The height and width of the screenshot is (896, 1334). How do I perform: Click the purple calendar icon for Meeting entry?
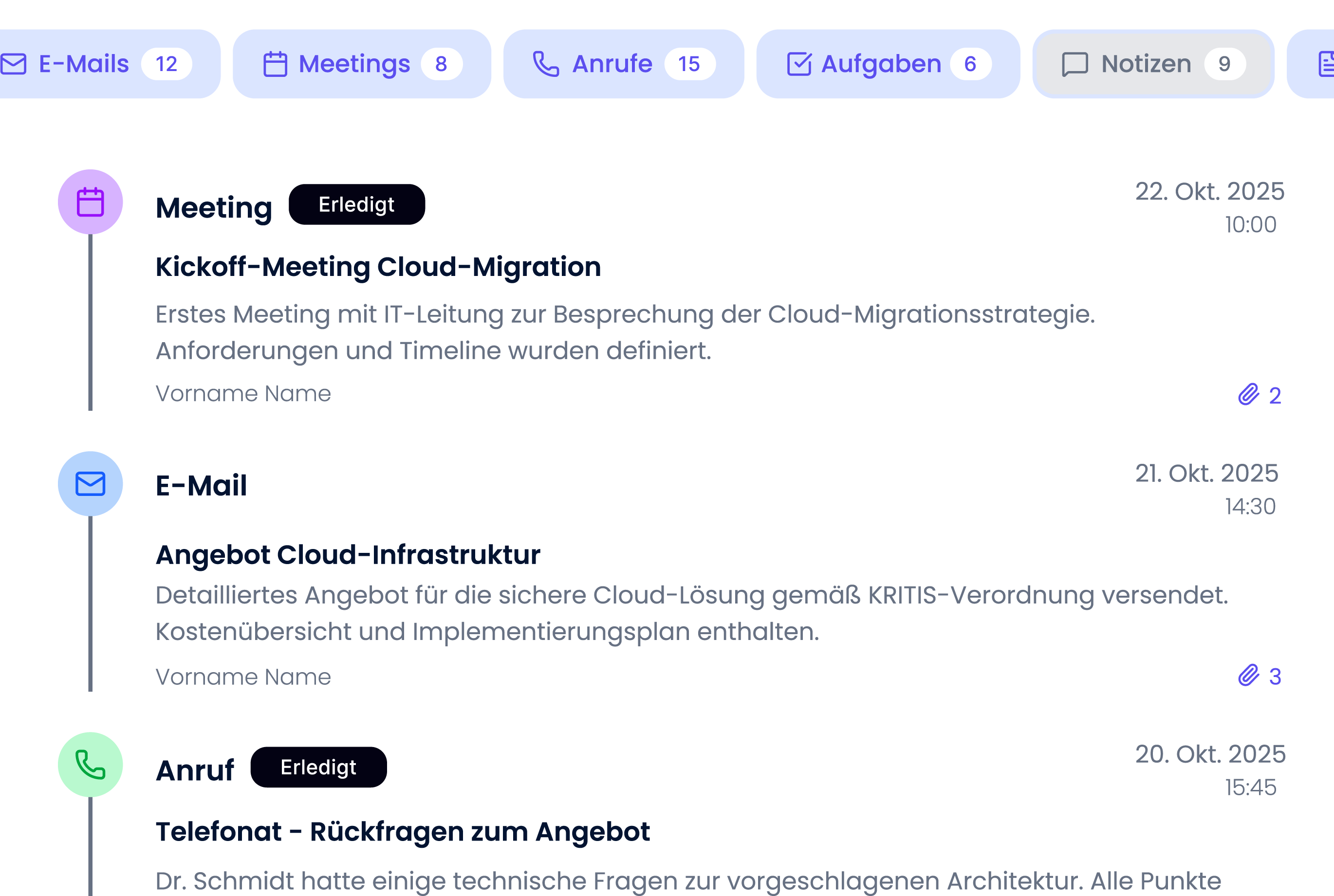click(x=90, y=202)
